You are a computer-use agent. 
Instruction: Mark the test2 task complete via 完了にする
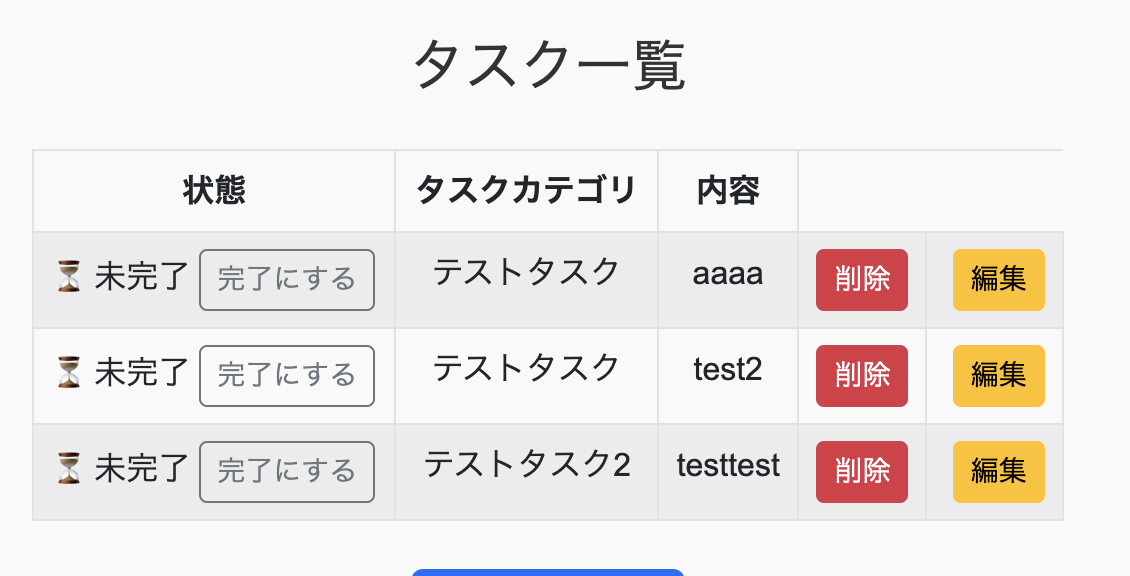[x=287, y=376]
